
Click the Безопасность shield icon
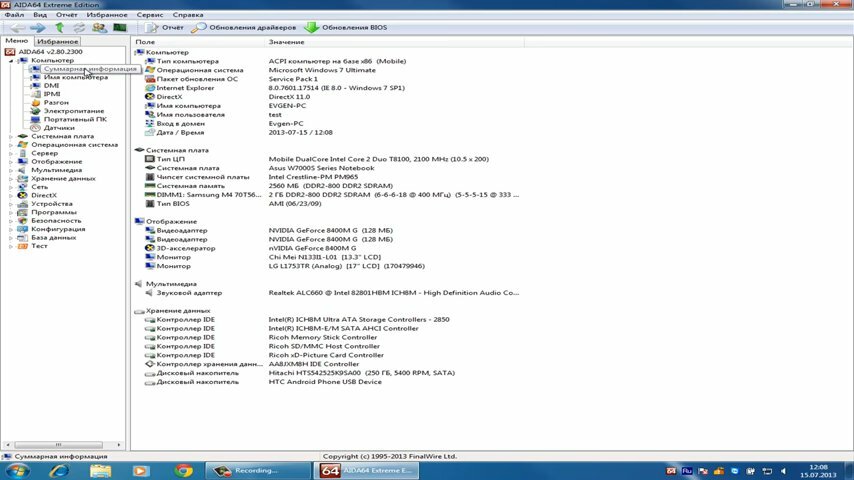(22, 221)
